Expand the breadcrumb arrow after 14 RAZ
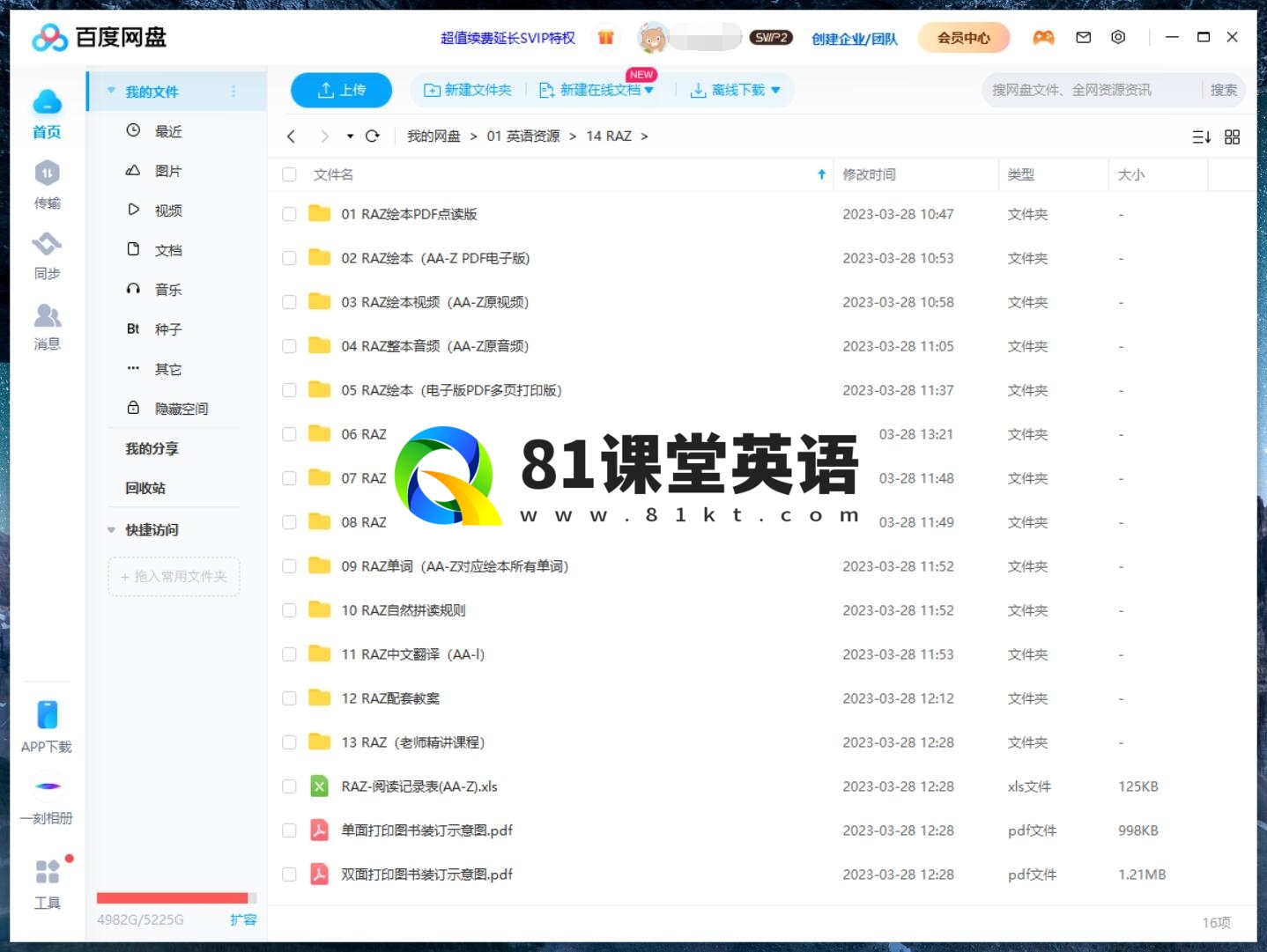This screenshot has width=1267, height=952. (x=644, y=137)
